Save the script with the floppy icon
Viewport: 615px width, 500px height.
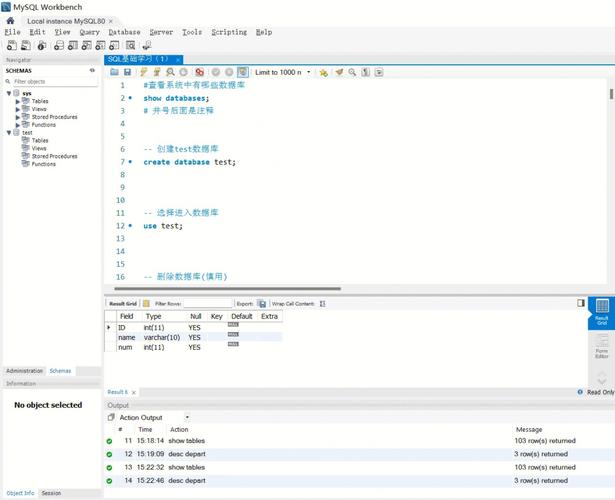coord(127,72)
